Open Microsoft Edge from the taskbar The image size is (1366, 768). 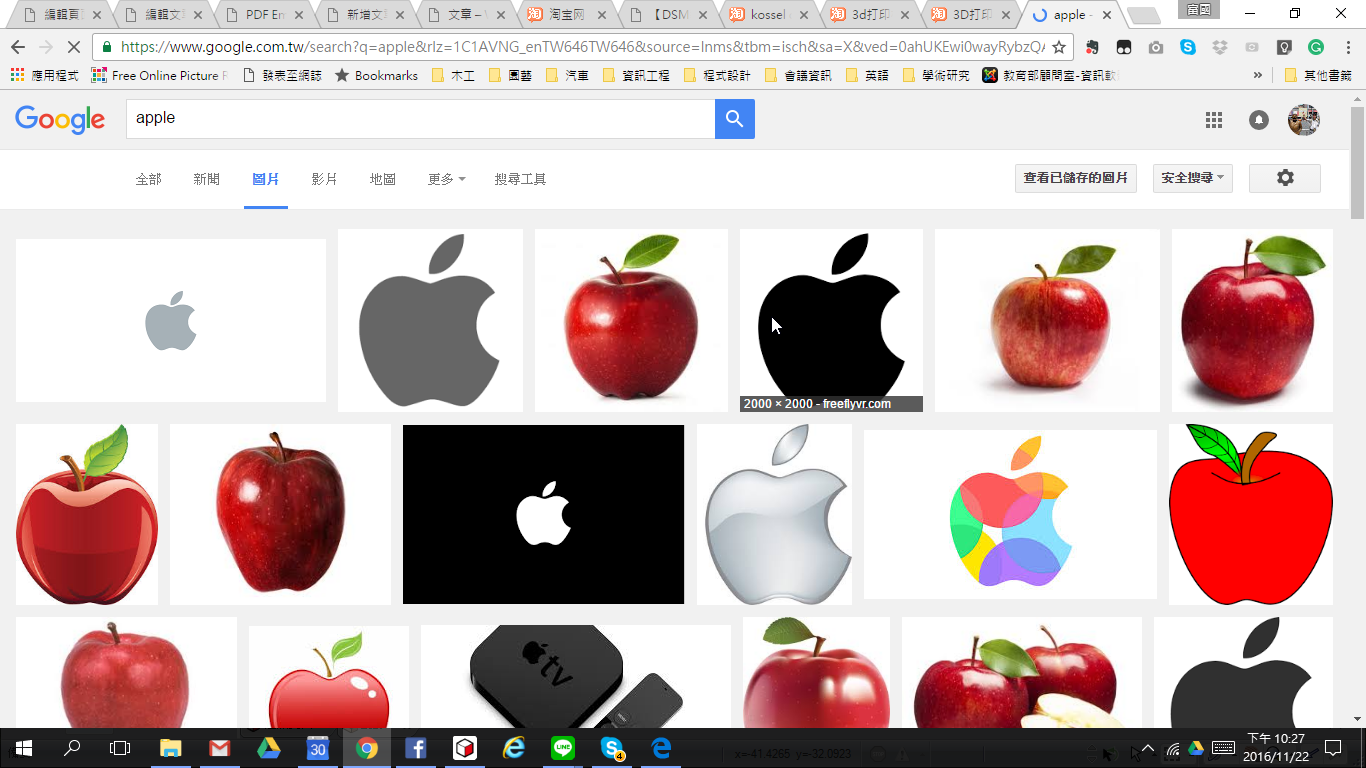click(661, 748)
